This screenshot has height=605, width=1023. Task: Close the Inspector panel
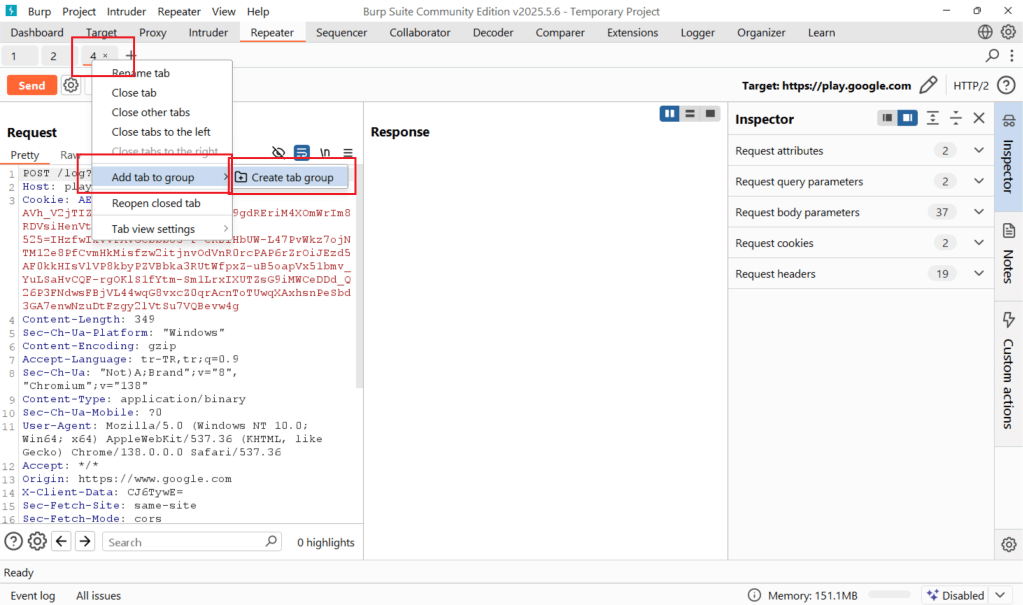click(979, 118)
